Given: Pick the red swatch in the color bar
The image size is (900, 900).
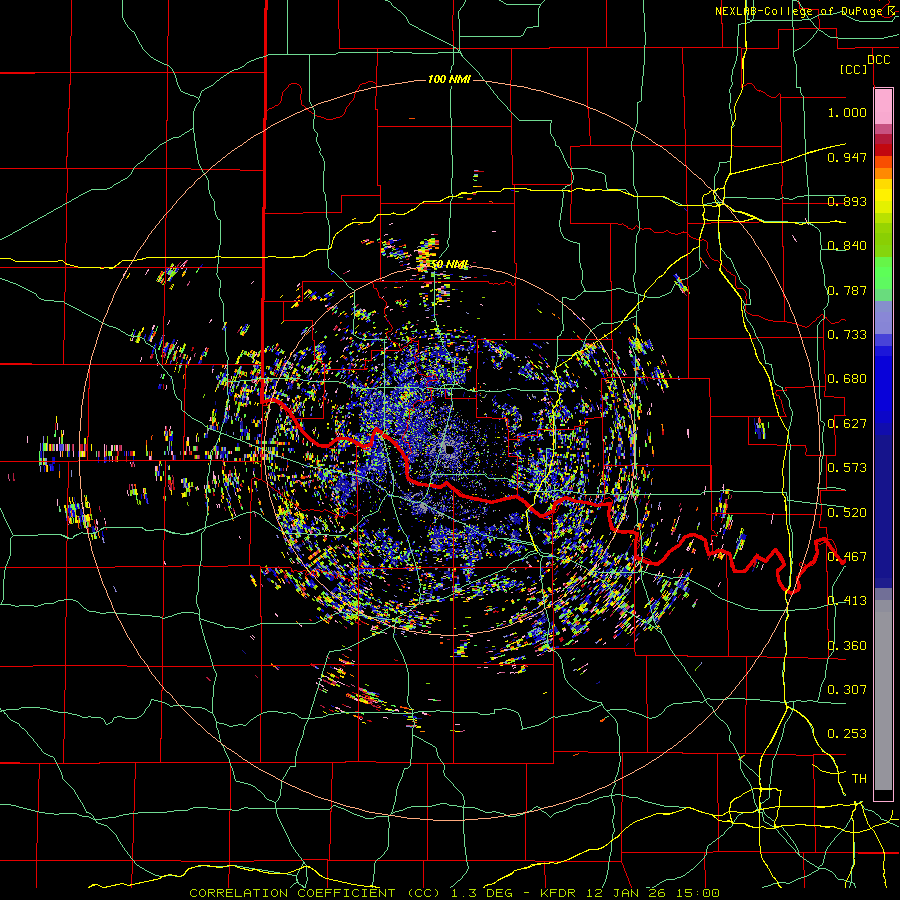Looking at the screenshot, I should click(x=883, y=150).
